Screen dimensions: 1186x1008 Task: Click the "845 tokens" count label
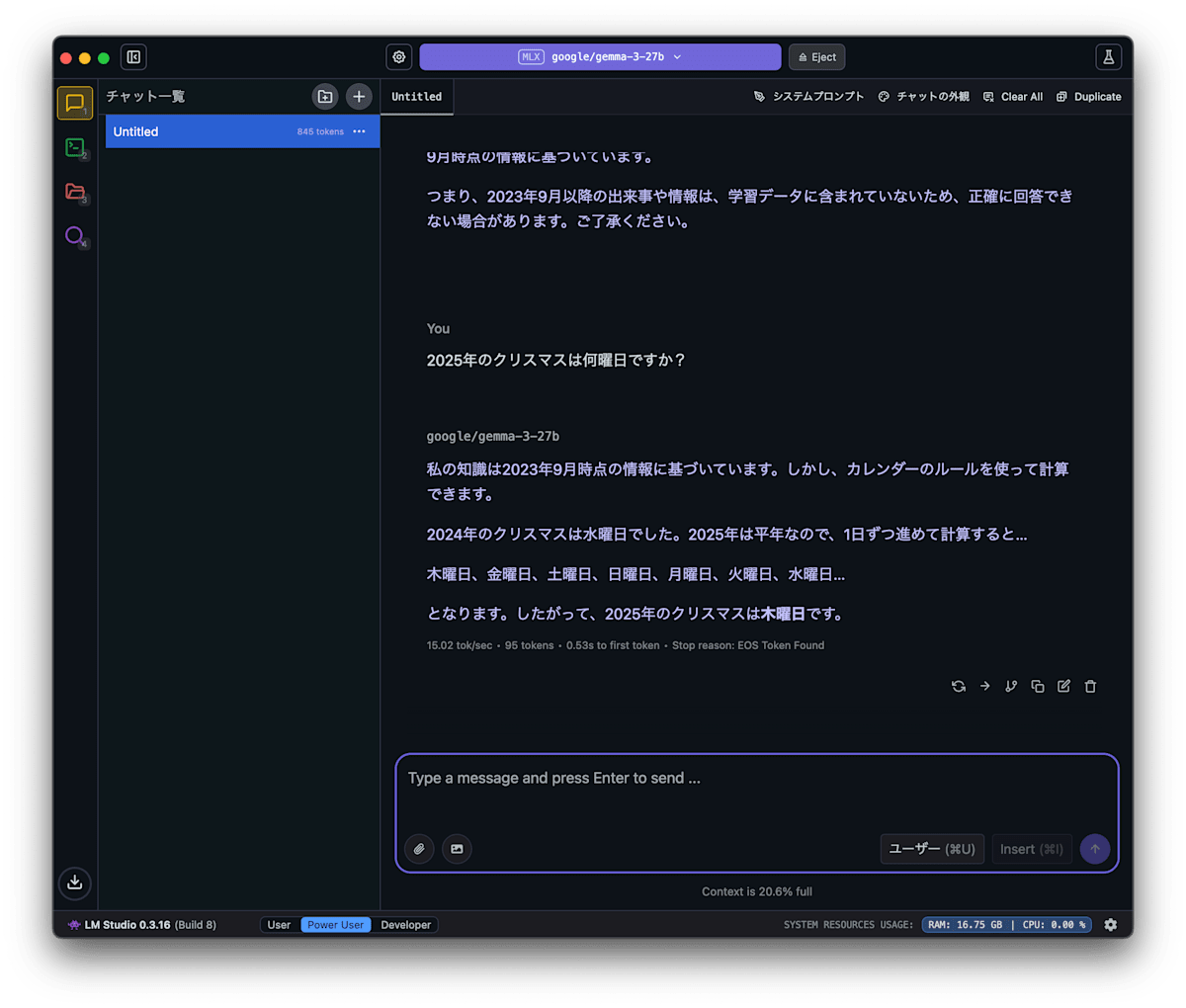[320, 131]
